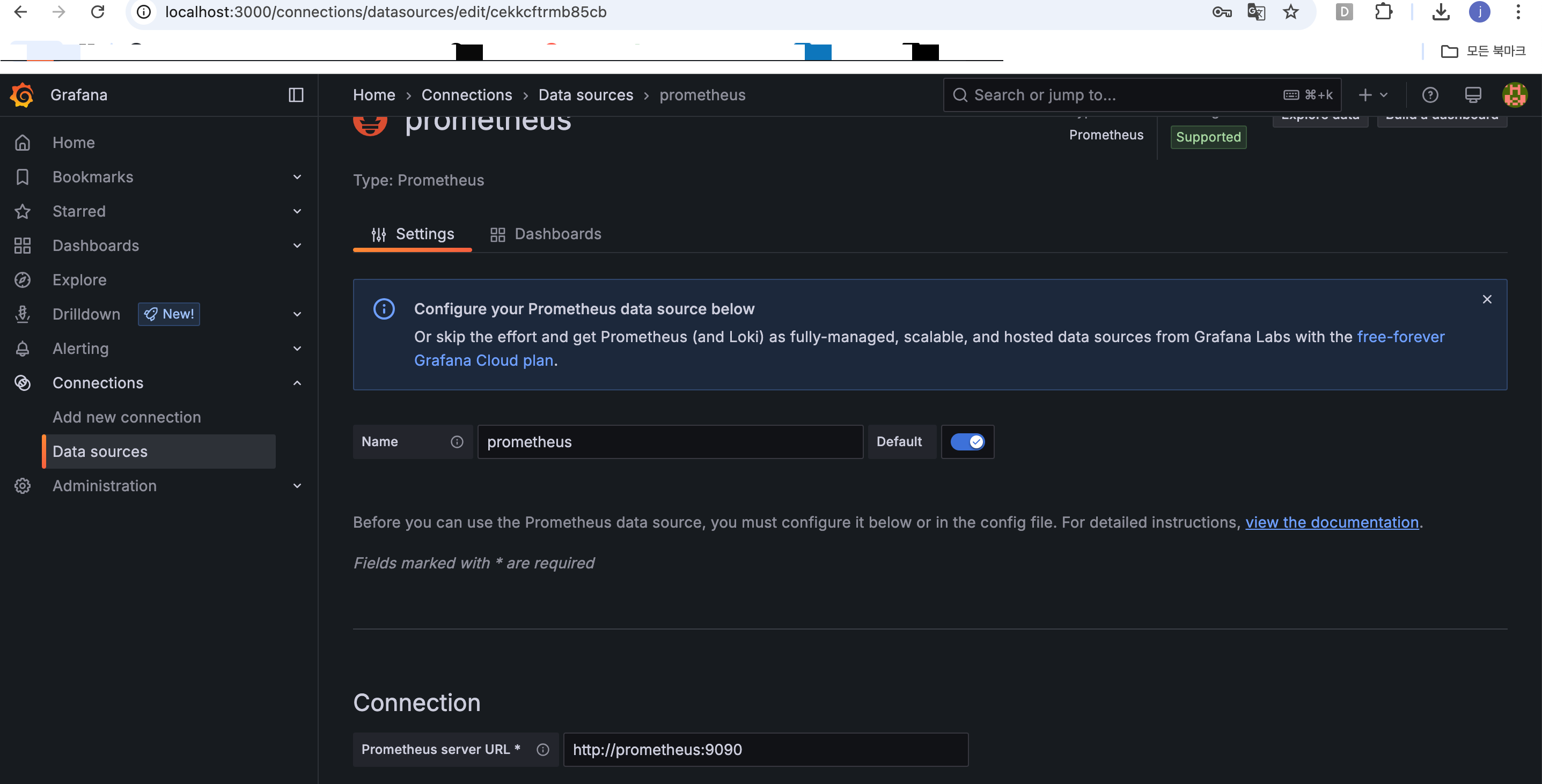Dismiss the Prometheus info banner

point(1487,299)
